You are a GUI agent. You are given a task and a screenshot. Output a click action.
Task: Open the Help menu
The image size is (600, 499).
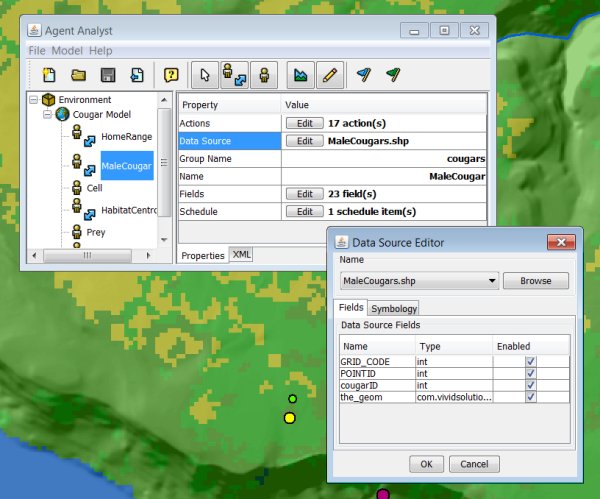pos(101,51)
